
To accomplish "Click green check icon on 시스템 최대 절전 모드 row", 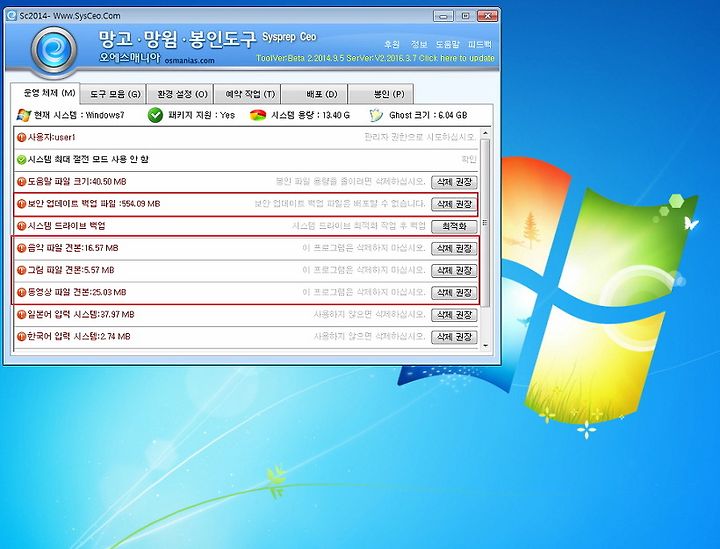I will tap(21, 159).
